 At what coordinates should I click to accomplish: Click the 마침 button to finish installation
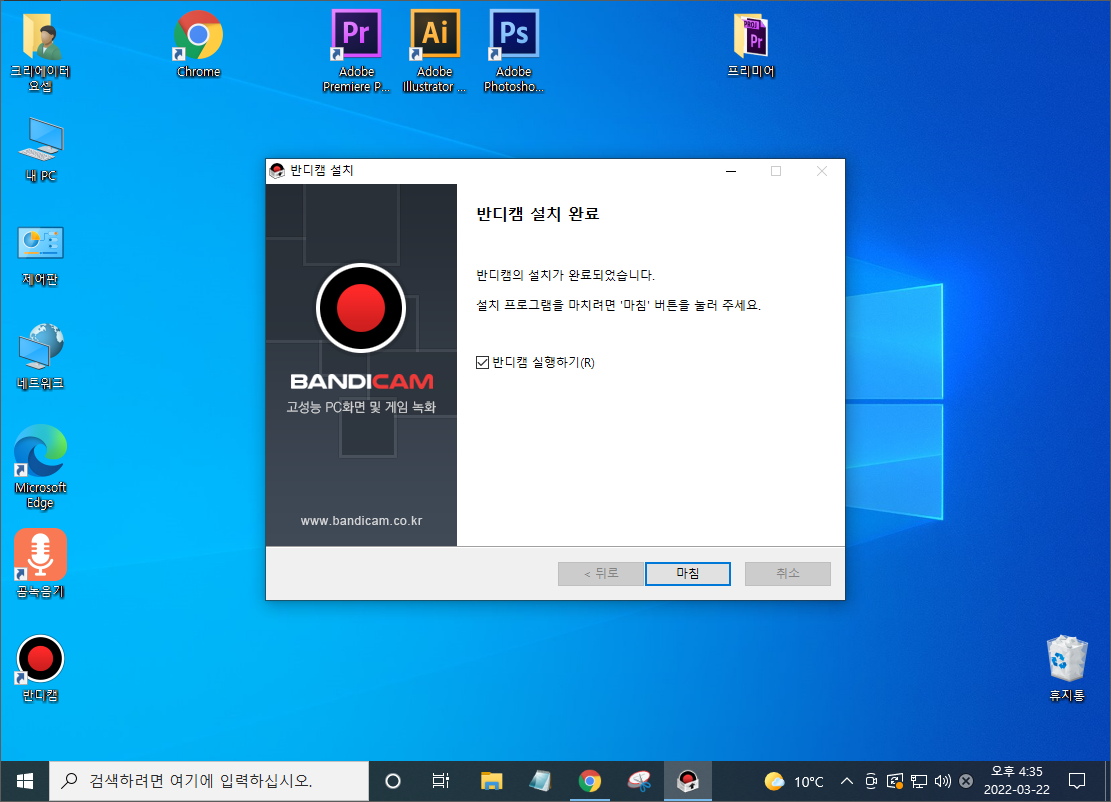[687, 573]
